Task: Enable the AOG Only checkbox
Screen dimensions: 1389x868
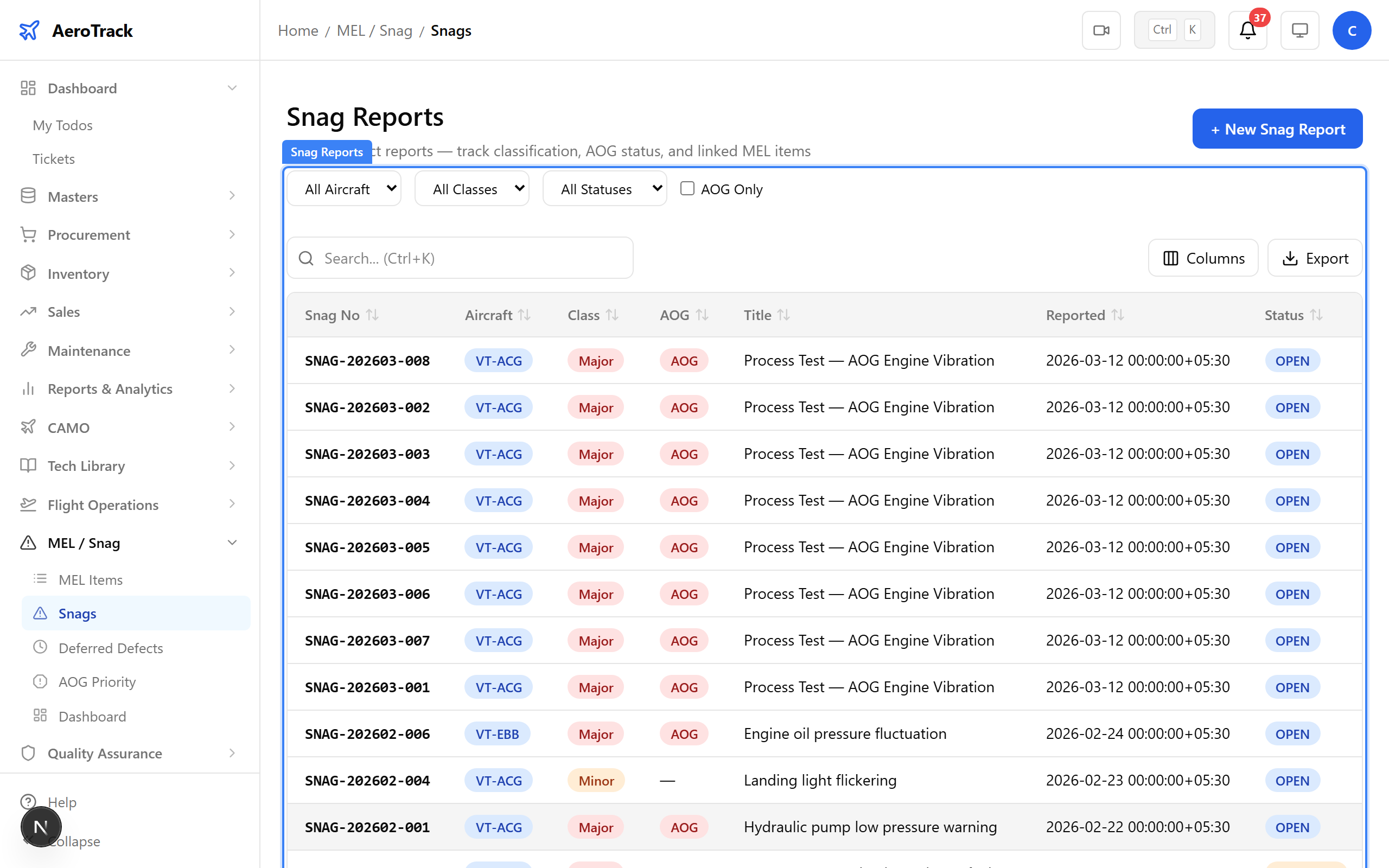Action: pyautogui.click(x=686, y=188)
